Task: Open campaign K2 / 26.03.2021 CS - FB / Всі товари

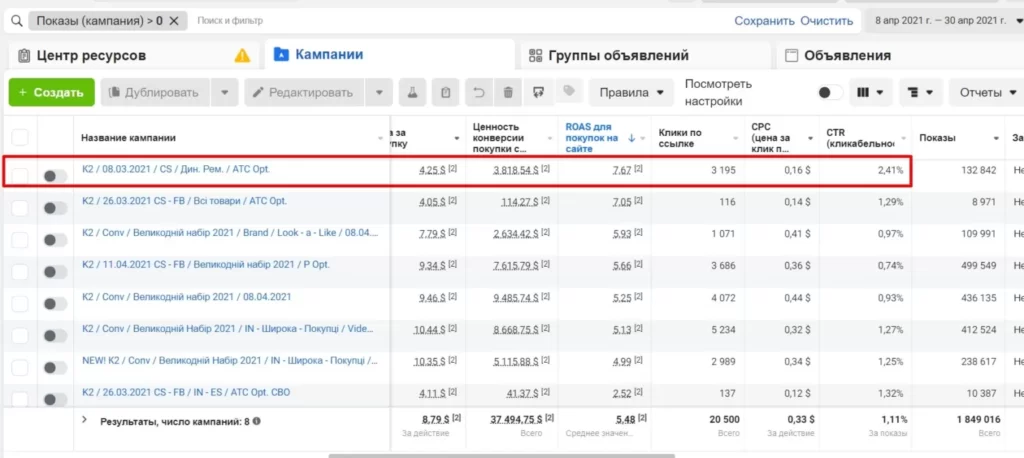Action: [184, 201]
